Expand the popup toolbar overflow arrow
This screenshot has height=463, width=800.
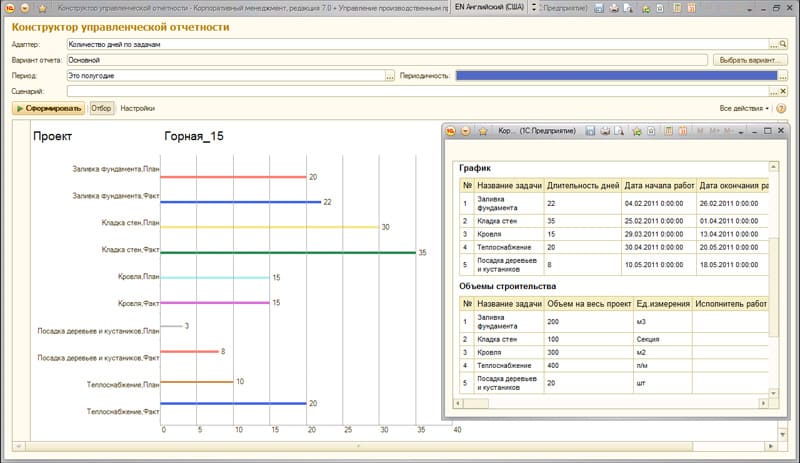tap(741, 132)
